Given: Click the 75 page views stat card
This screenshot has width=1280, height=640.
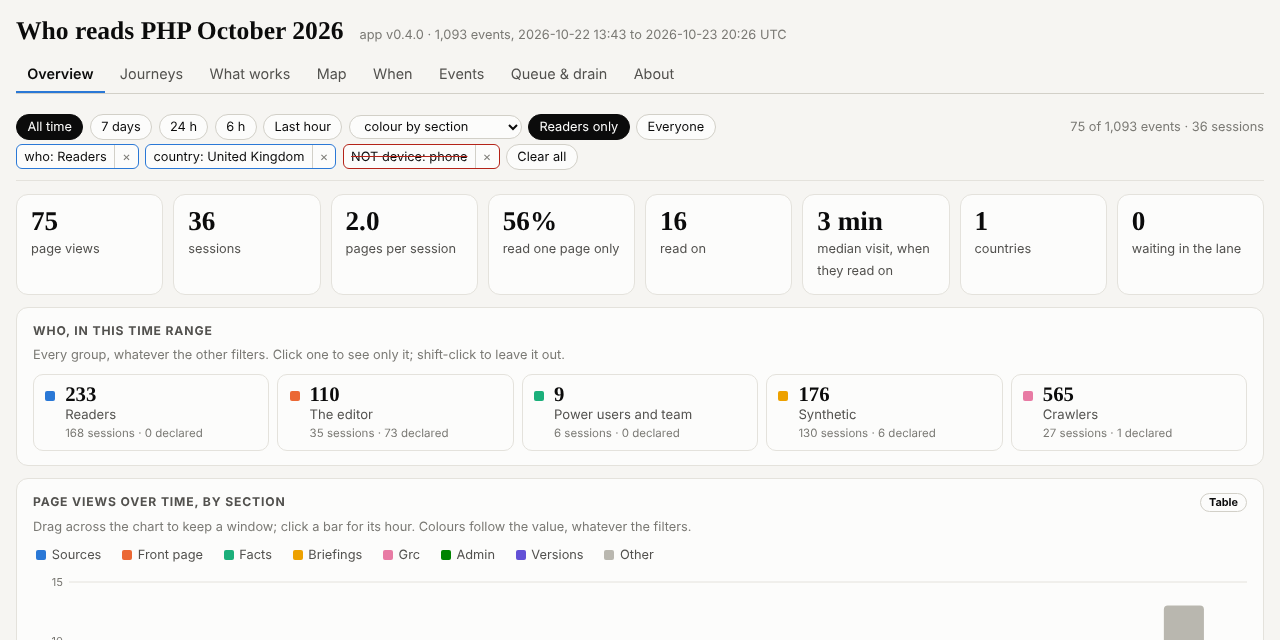Looking at the screenshot, I should 89,244.
